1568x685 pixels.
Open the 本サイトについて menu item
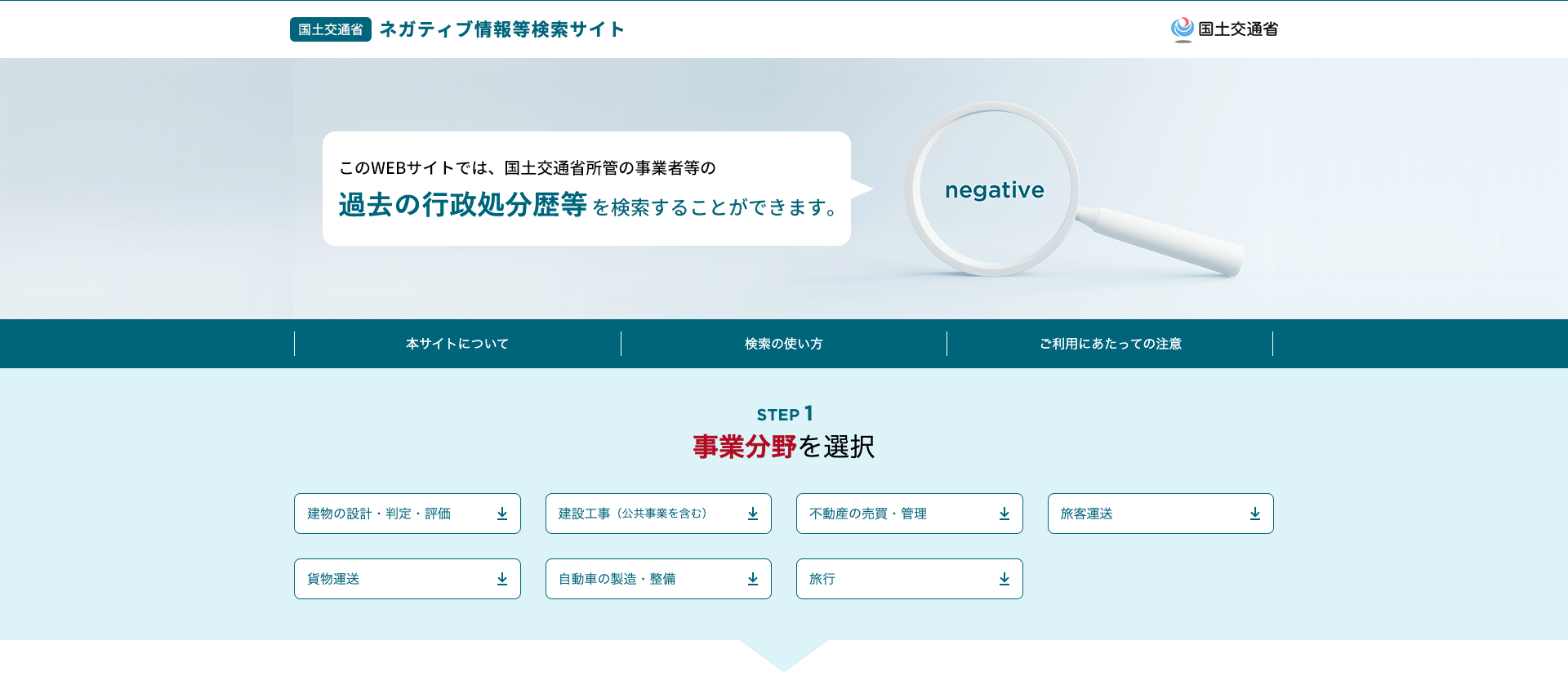[x=457, y=344]
